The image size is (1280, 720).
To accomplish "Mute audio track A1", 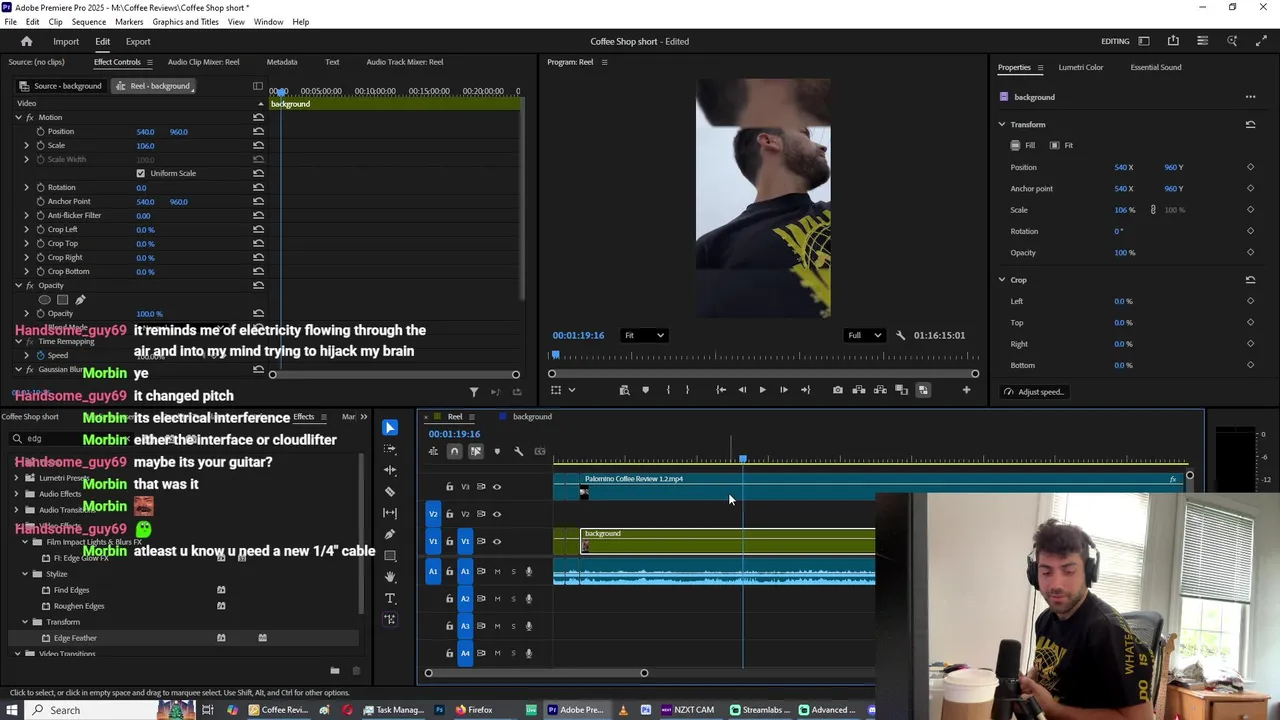I will (x=497, y=571).
